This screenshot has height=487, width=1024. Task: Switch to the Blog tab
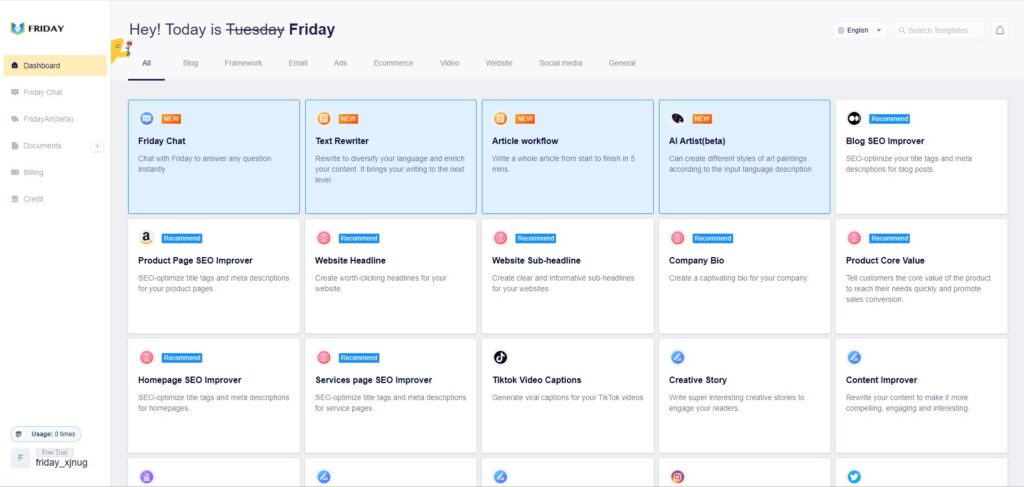coord(190,63)
